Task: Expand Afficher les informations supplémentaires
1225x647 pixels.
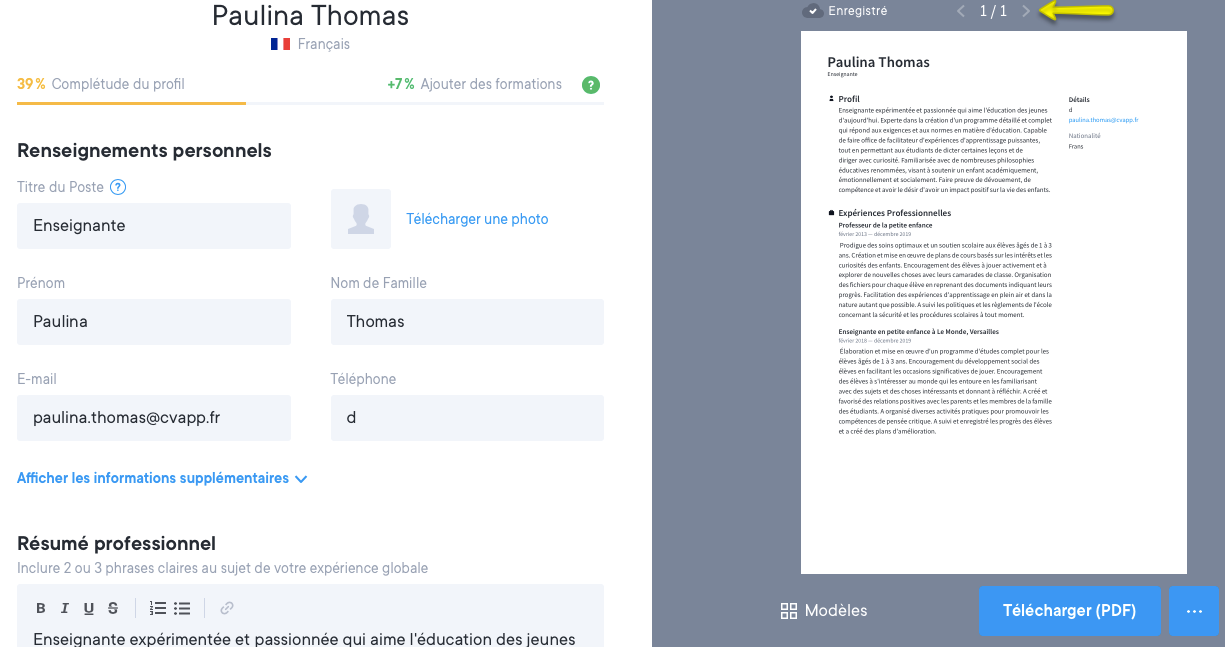Action: [x=162, y=479]
